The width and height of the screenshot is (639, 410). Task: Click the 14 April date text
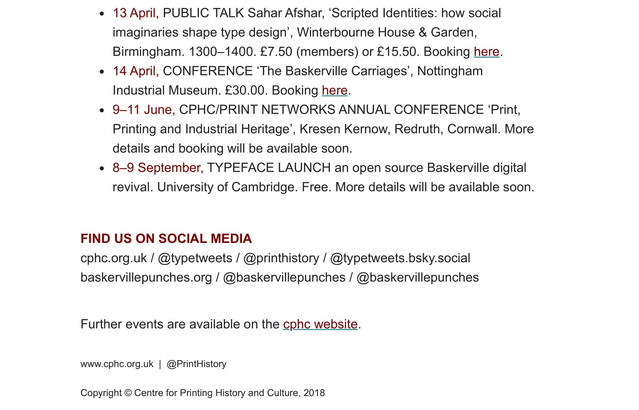(x=135, y=72)
